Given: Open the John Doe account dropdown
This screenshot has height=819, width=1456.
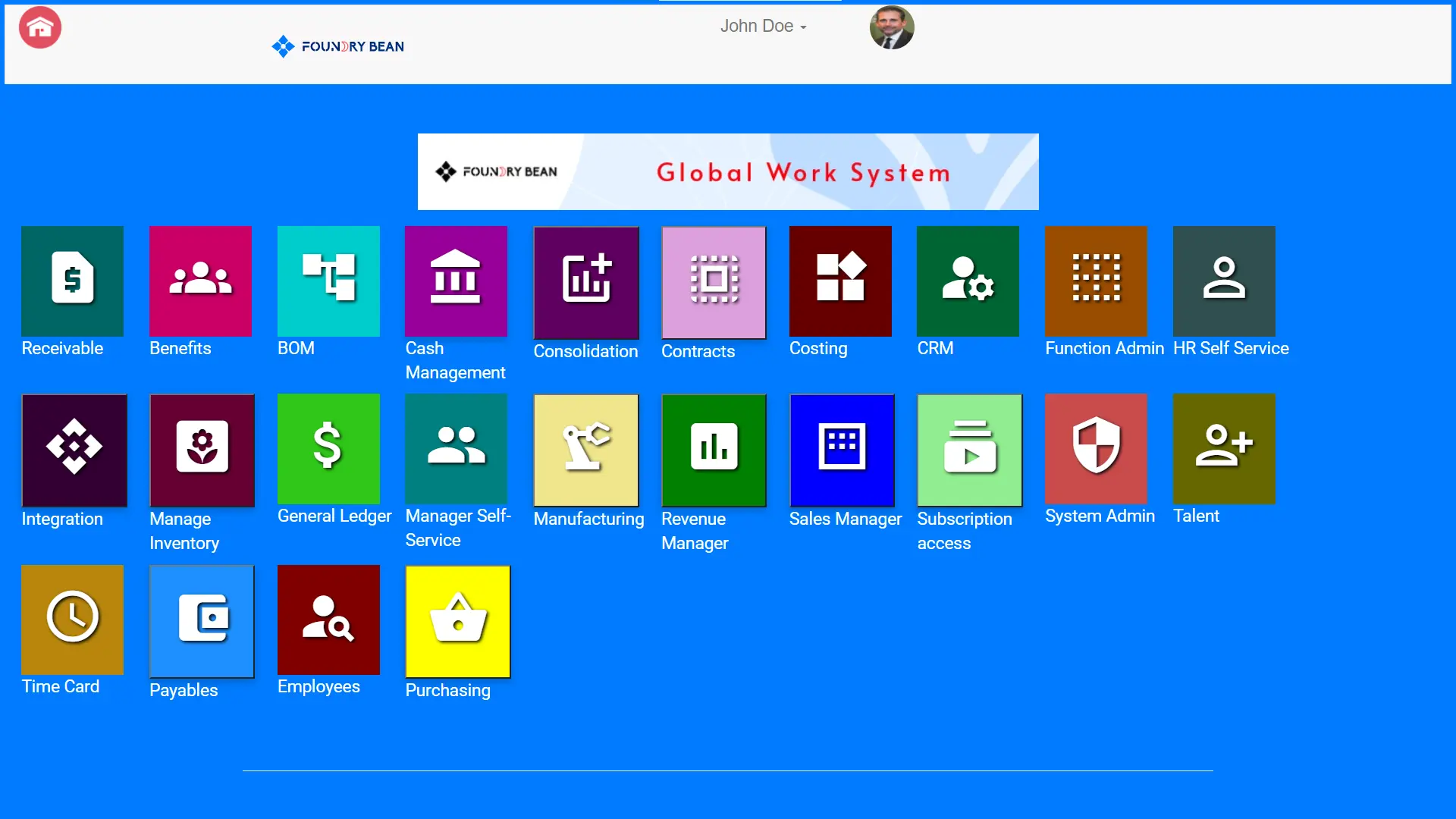Looking at the screenshot, I should (x=762, y=26).
